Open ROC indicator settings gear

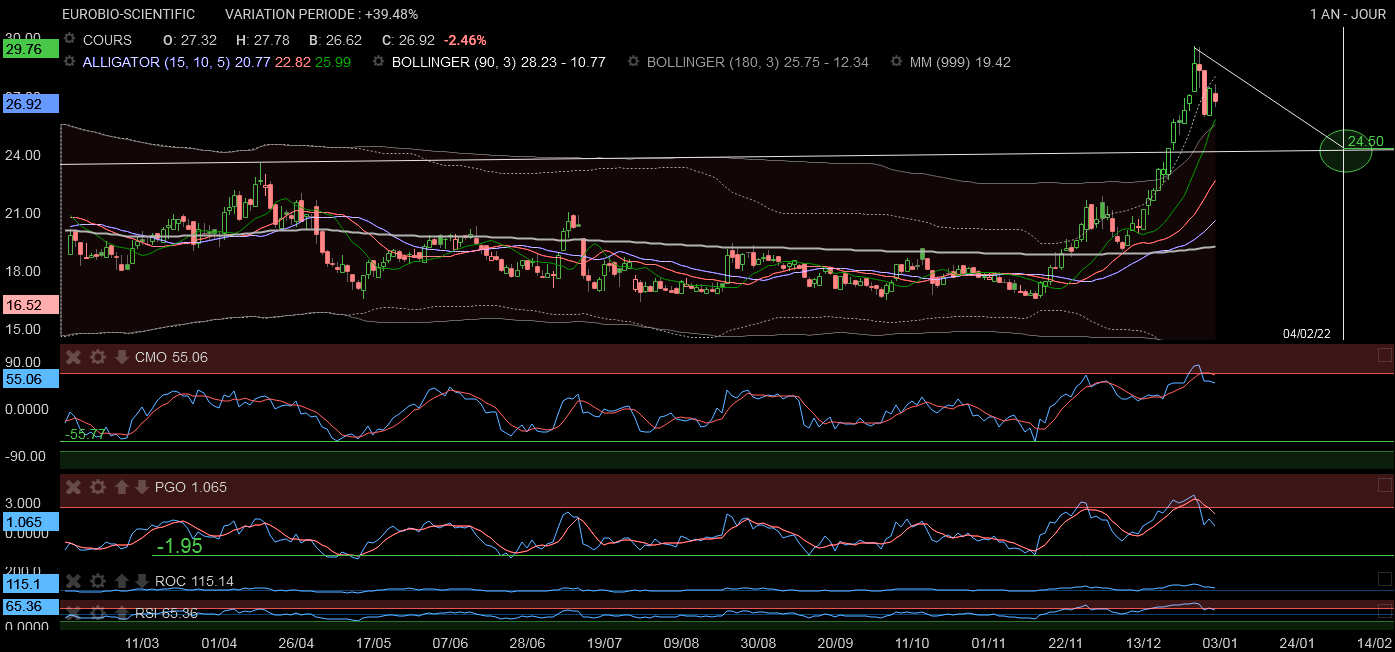(x=97, y=581)
